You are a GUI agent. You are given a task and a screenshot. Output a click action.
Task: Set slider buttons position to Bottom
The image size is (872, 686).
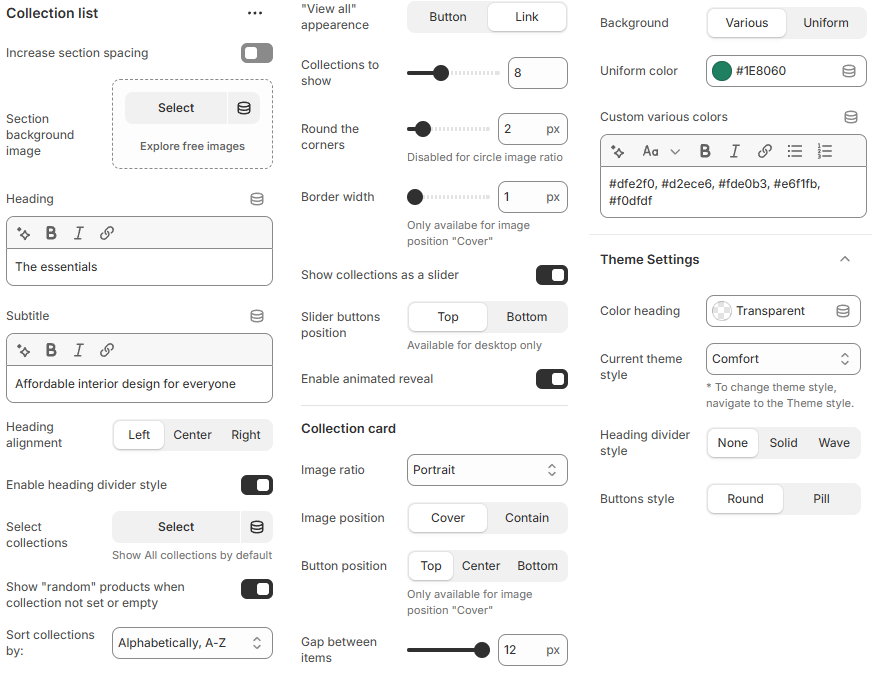click(x=527, y=317)
